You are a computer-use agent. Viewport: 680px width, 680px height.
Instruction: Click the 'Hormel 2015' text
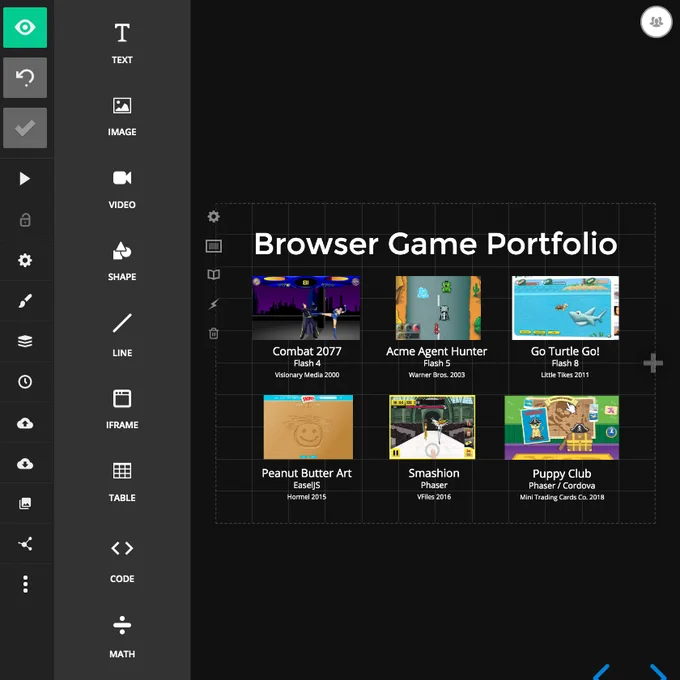pos(306,497)
